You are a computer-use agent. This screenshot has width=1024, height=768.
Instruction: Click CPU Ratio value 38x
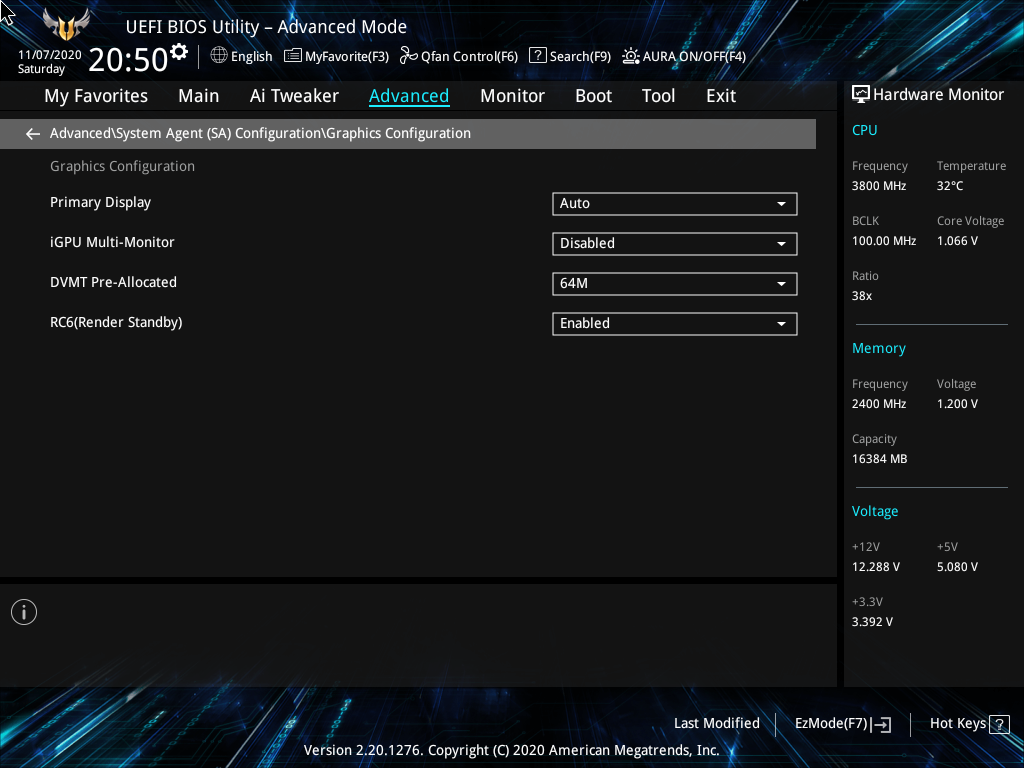[x=861, y=296]
